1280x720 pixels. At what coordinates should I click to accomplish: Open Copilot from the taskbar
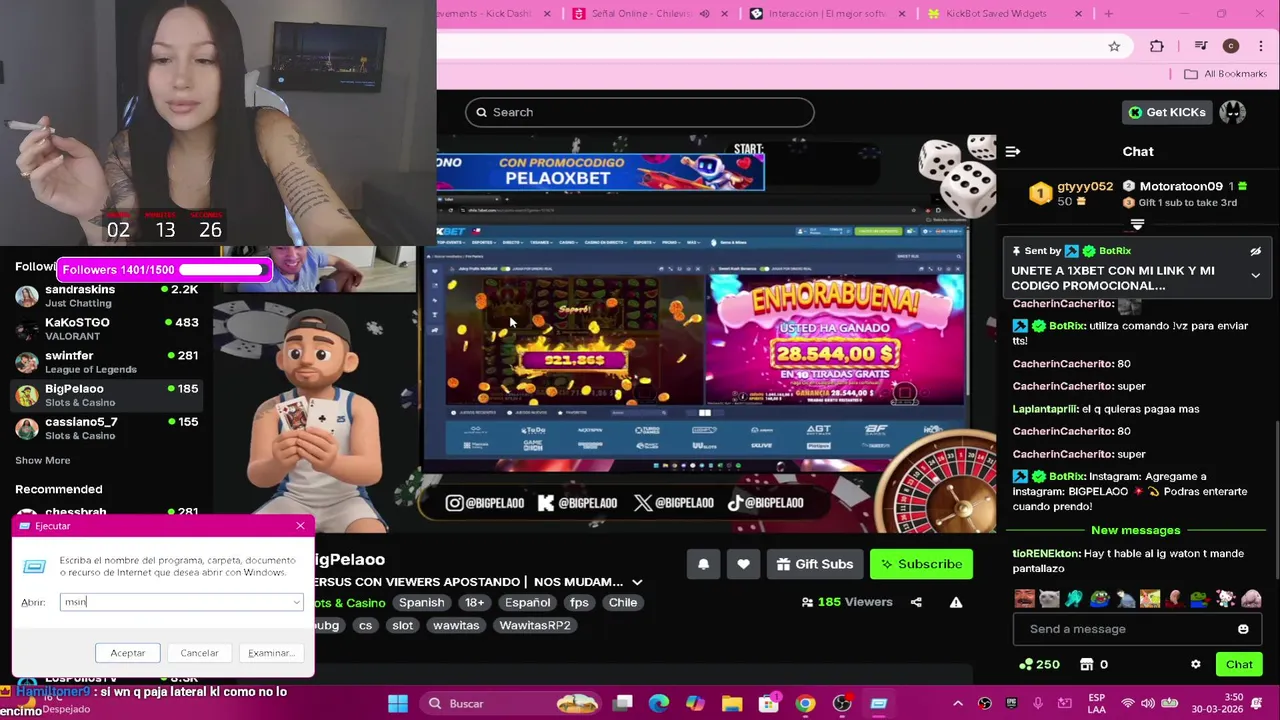695,703
